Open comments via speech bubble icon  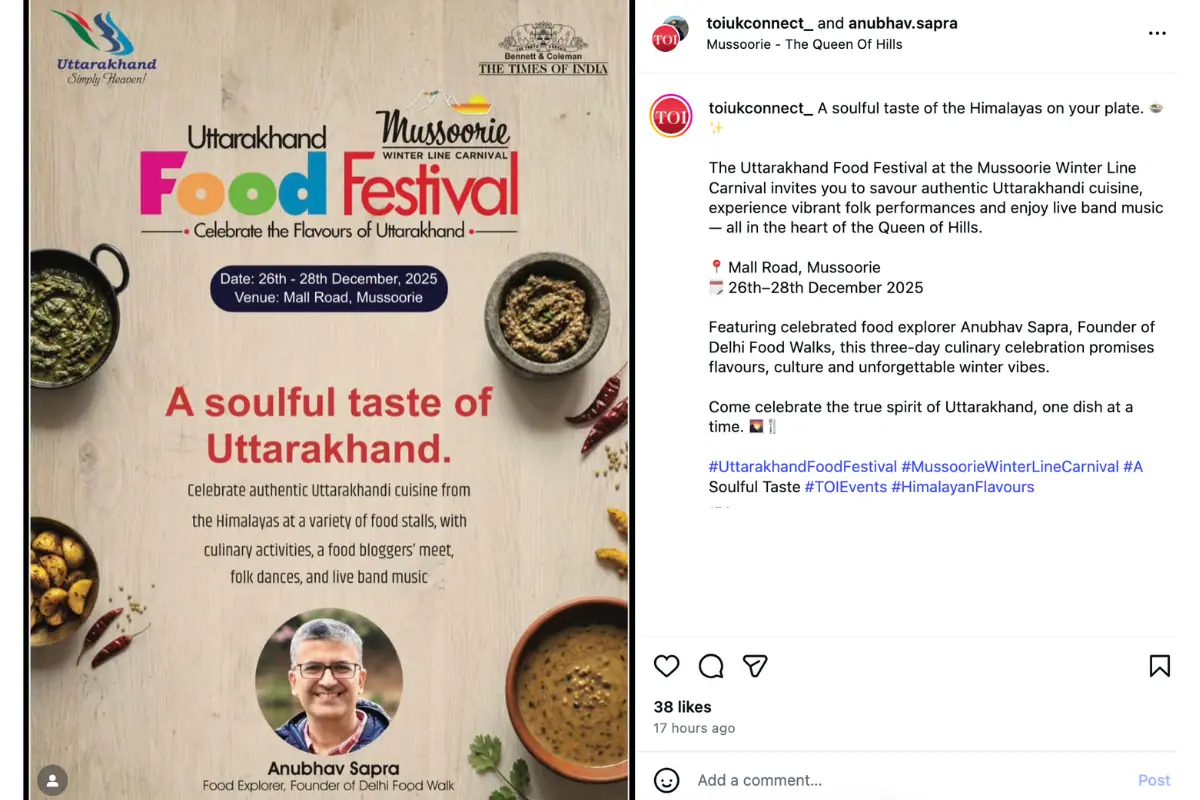pos(711,666)
